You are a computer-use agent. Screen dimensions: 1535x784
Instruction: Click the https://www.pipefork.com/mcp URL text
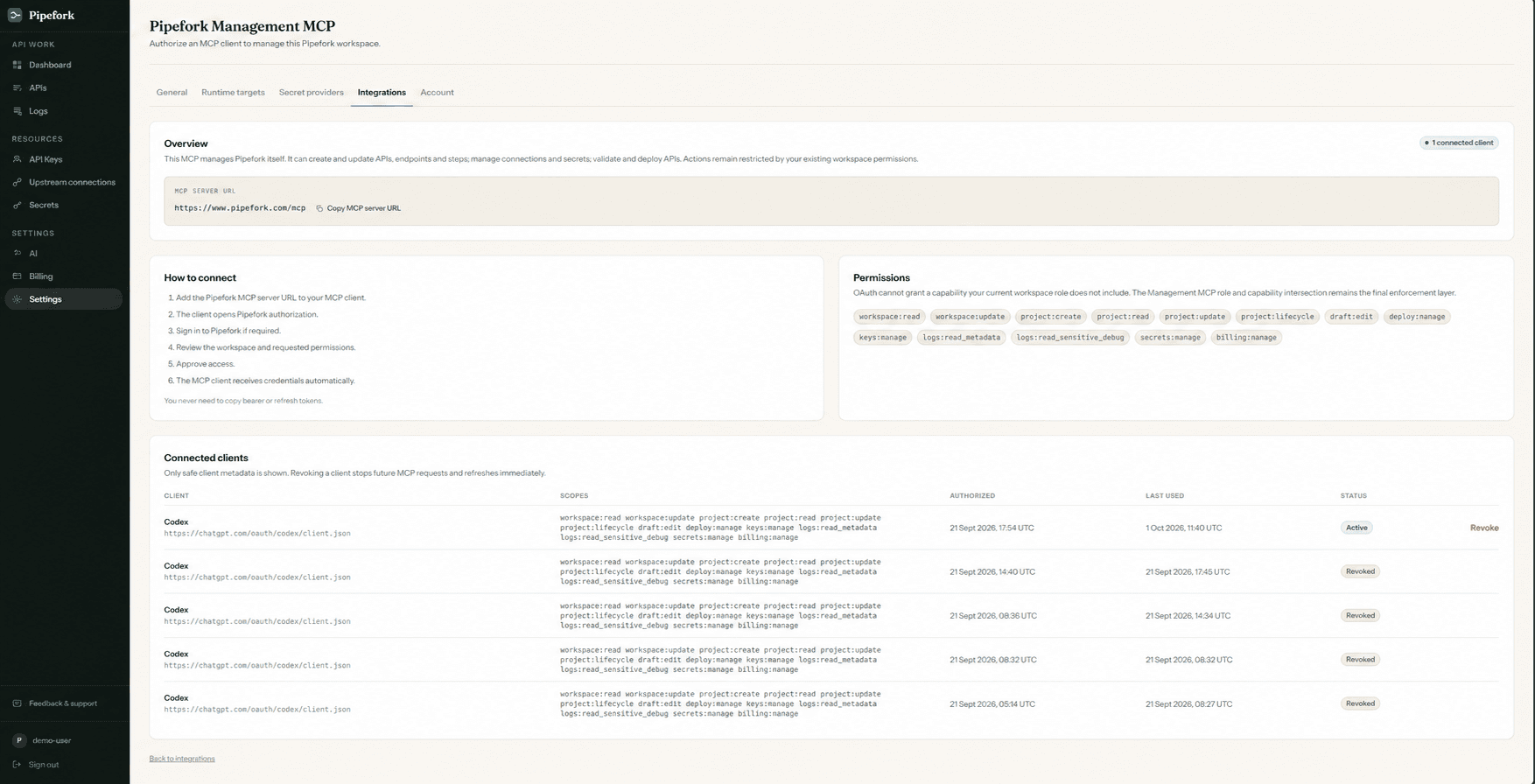(x=240, y=208)
